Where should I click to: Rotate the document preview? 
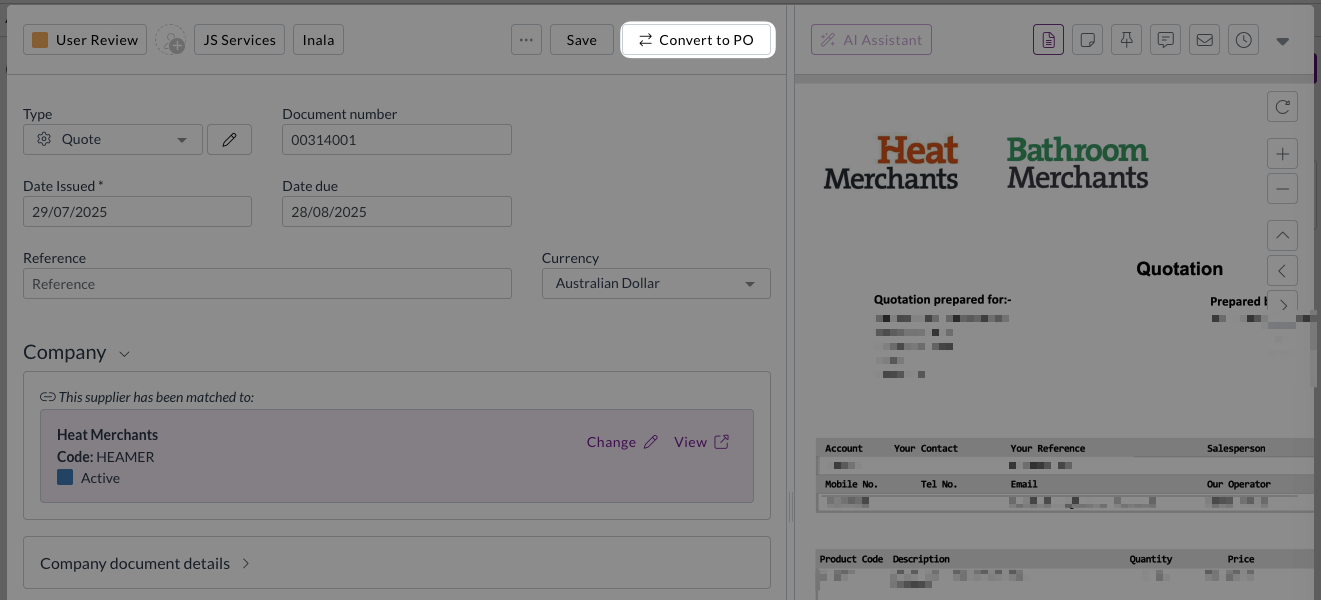click(x=1282, y=106)
